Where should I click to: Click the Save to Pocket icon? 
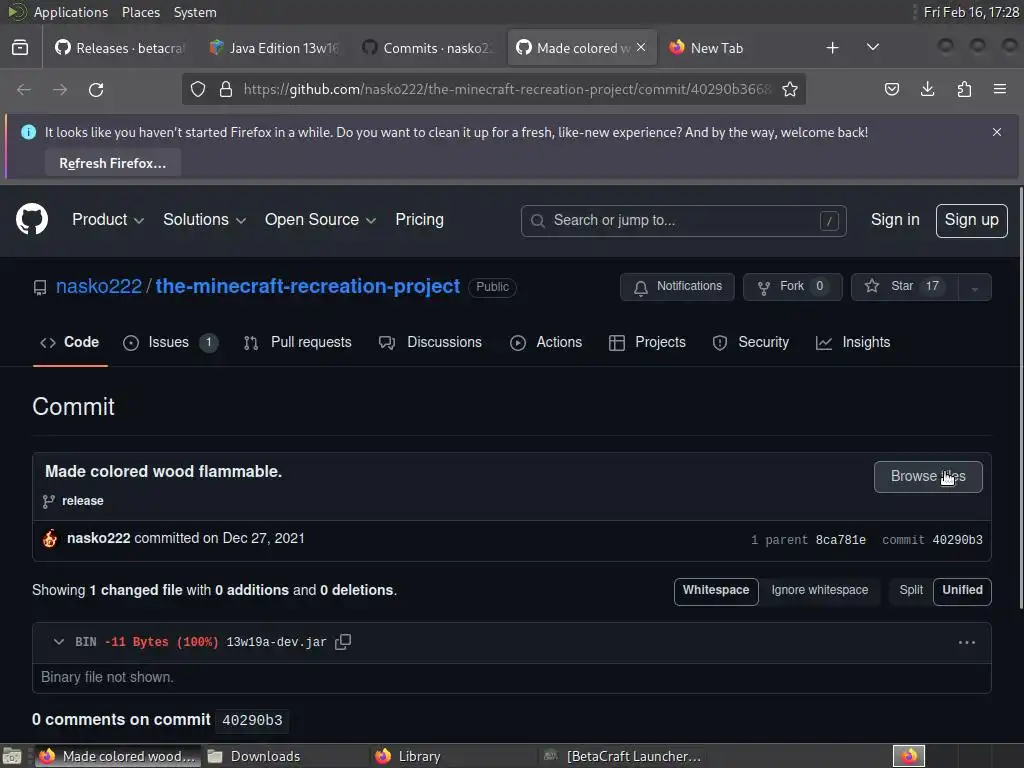891,89
